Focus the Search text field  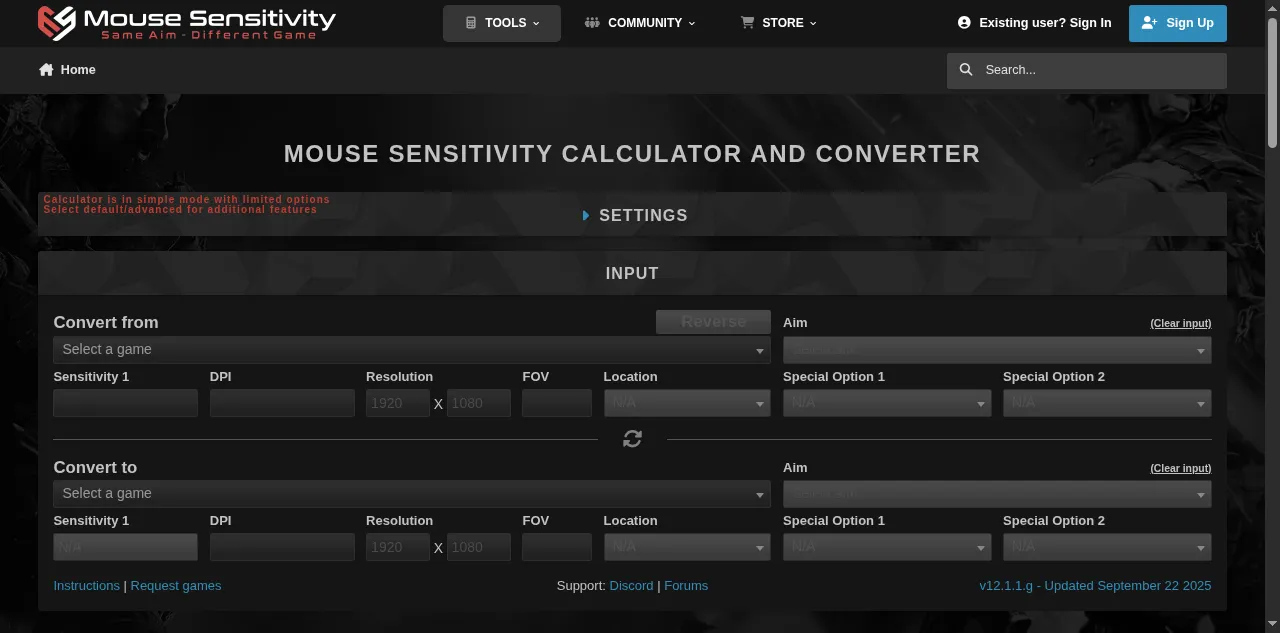tap(1100, 70)
